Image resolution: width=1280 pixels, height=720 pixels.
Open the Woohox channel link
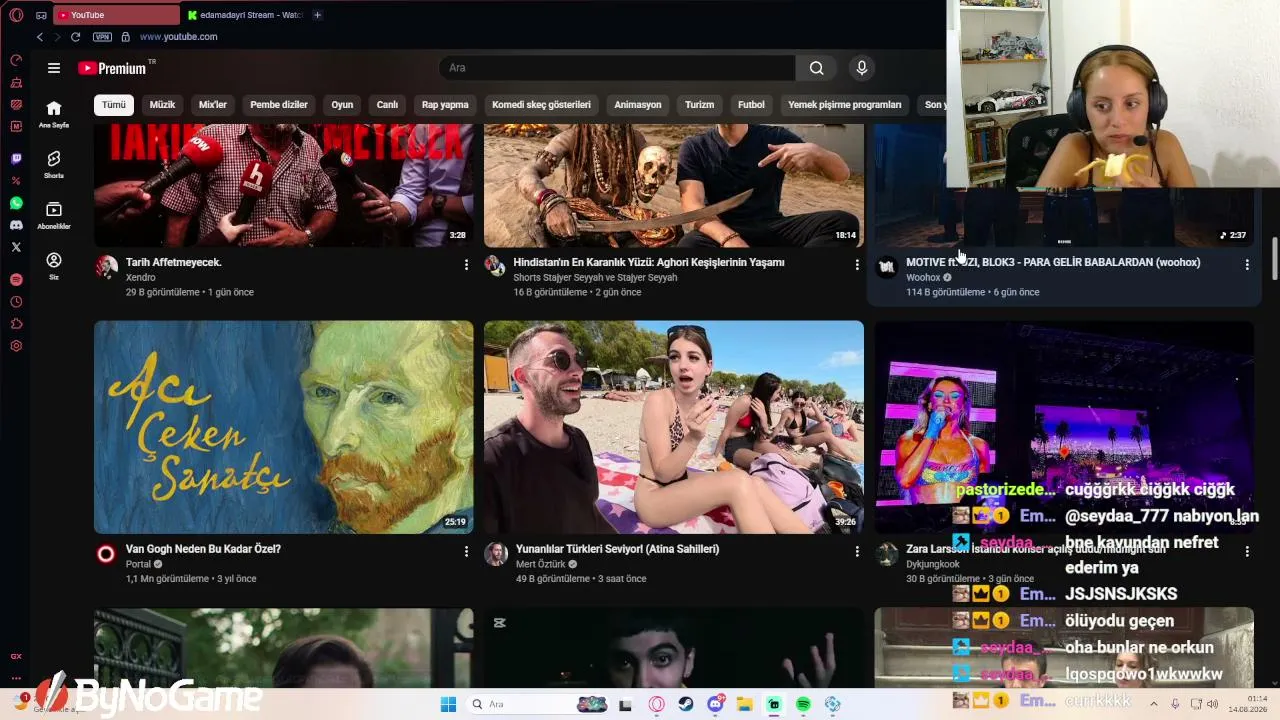pyautogui.click(x=923, y=278)
